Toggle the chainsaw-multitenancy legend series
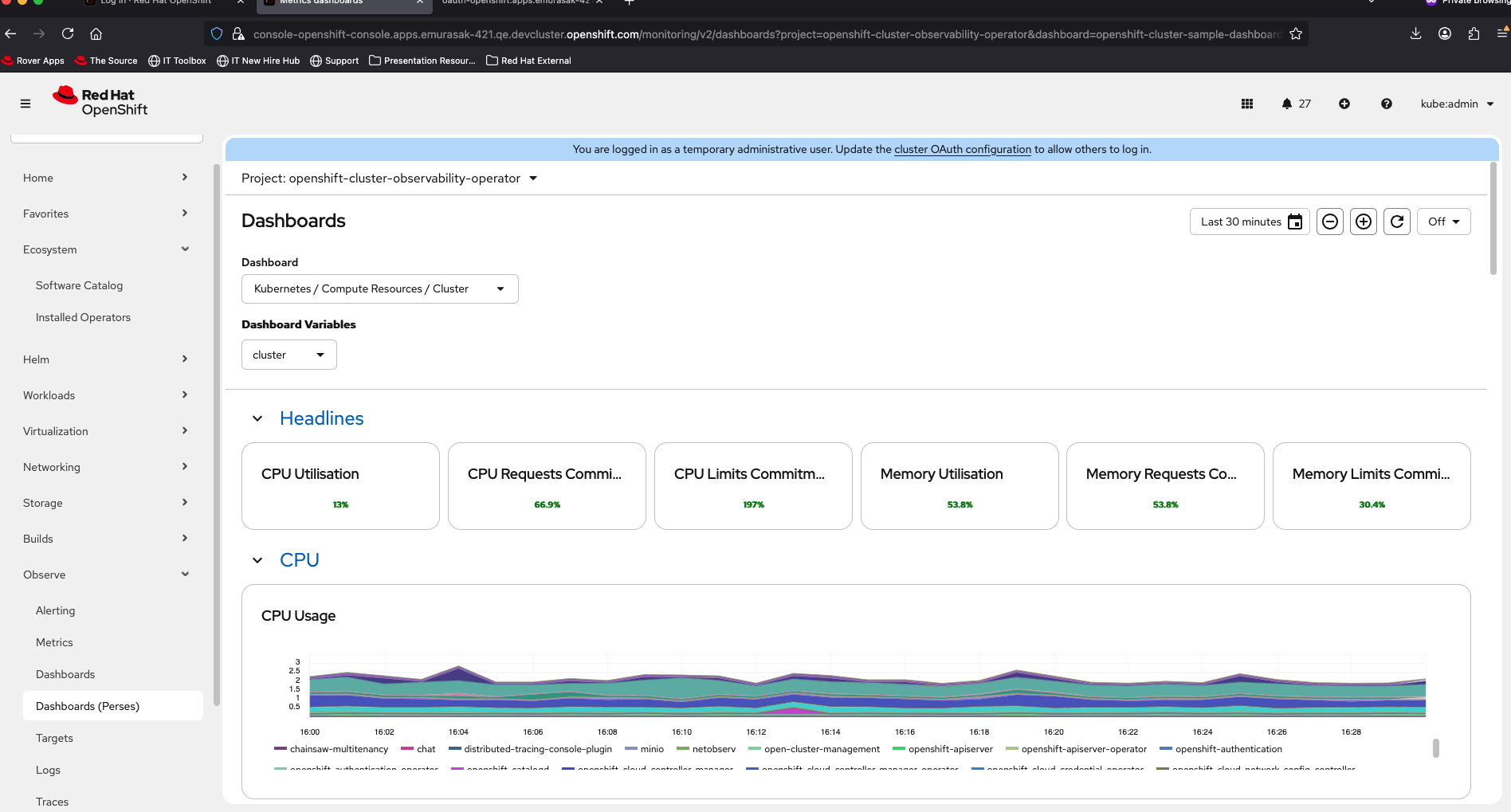Image resolution: width=1511 pixels, height=812 pixels. 339,749
